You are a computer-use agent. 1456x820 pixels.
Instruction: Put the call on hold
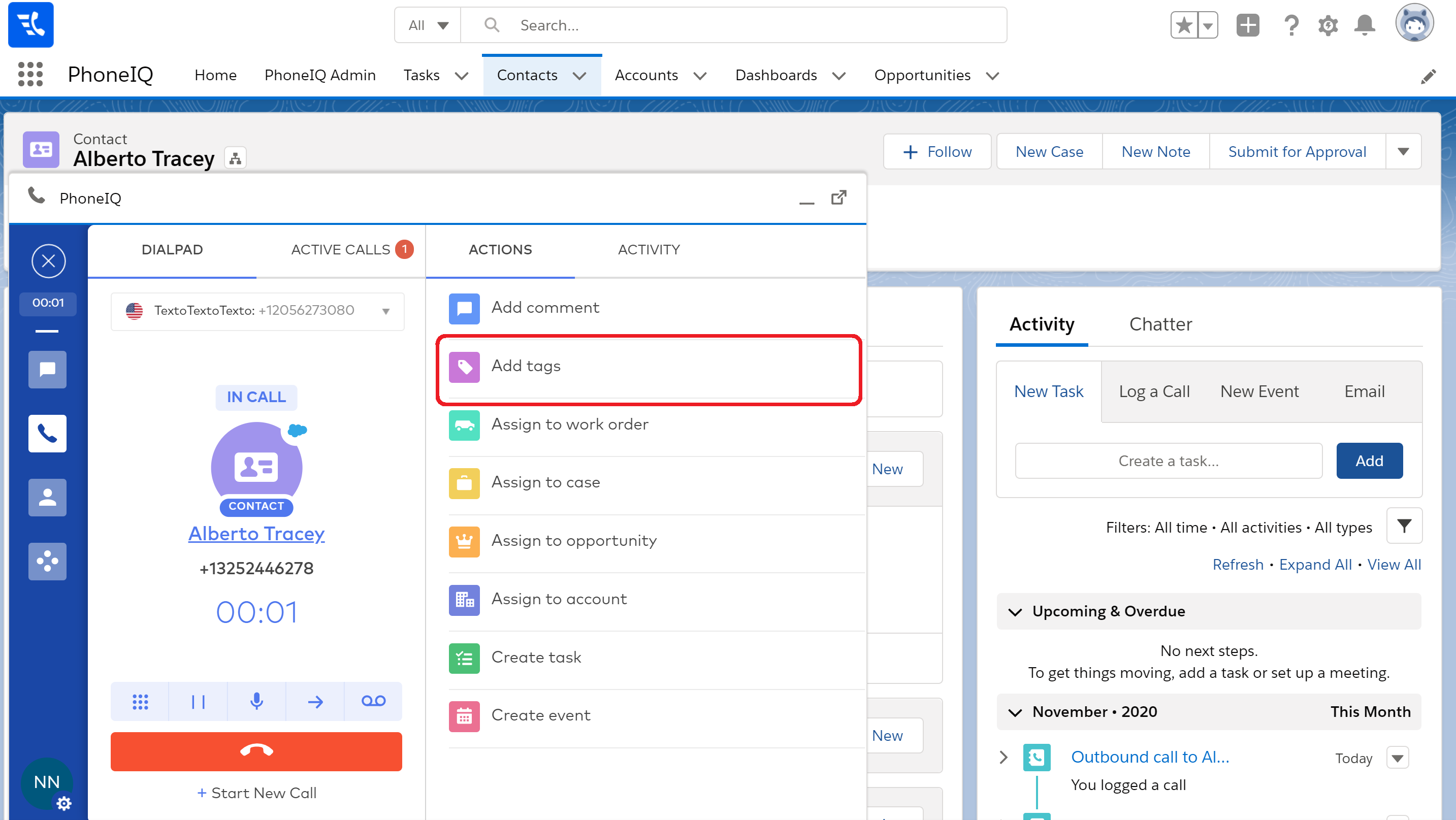tap(198, 701)
